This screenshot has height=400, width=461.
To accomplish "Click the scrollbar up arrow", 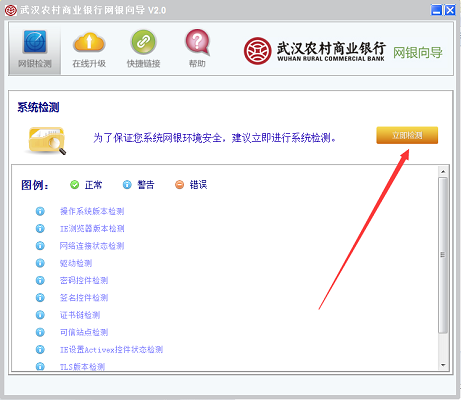I will [x=443, y=172].
